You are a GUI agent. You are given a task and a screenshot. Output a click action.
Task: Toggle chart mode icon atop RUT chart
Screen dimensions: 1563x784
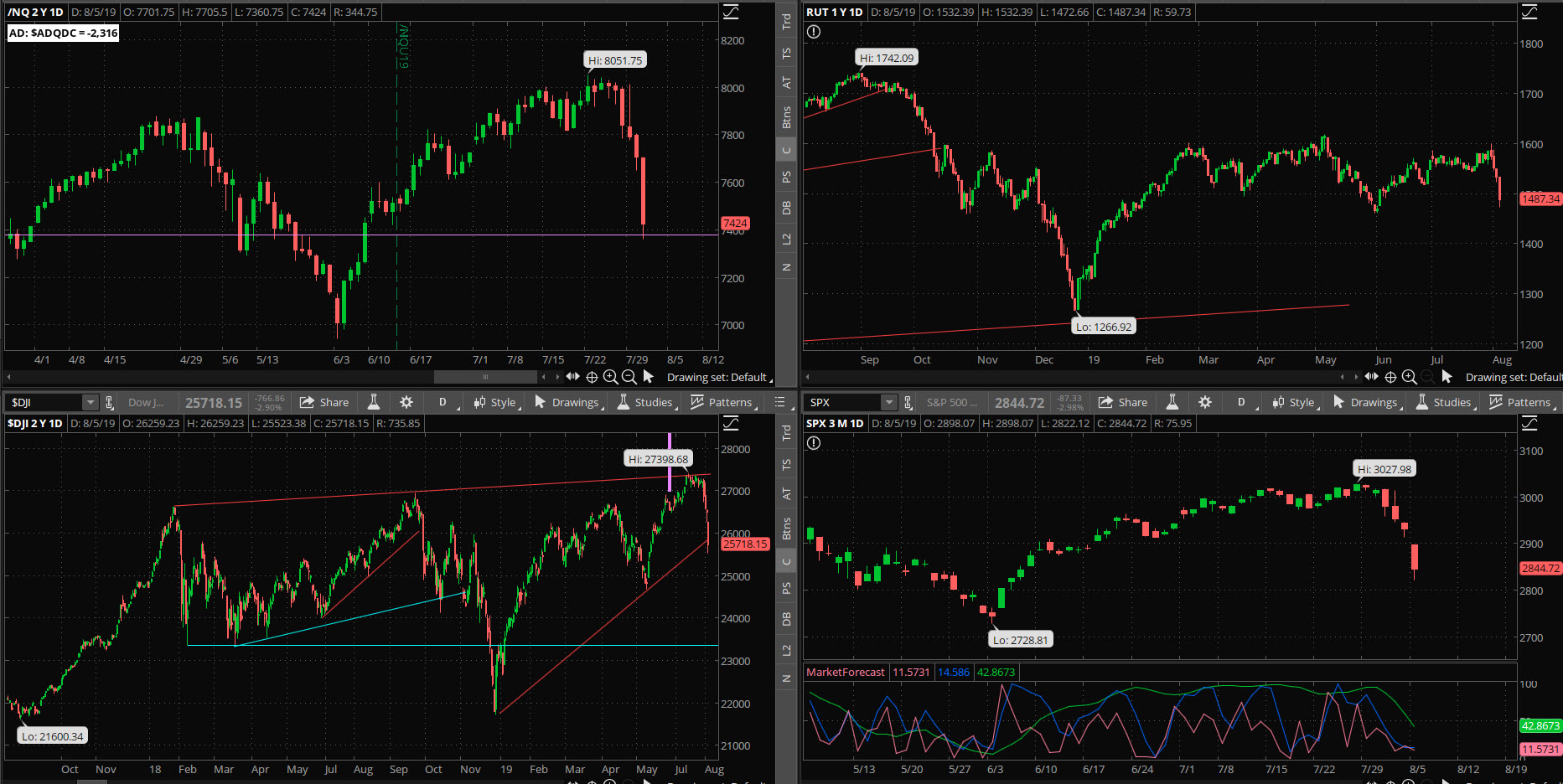coord(1529,12)
